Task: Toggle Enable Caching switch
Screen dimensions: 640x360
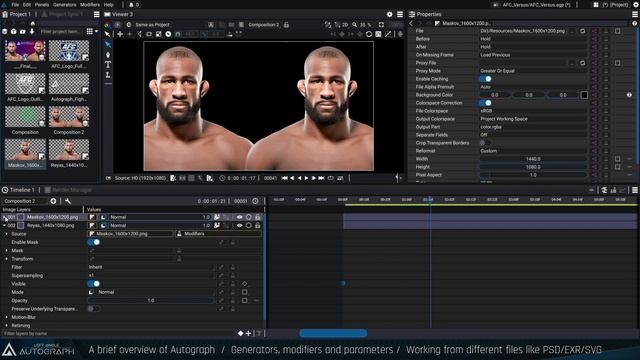Action: 485,79
